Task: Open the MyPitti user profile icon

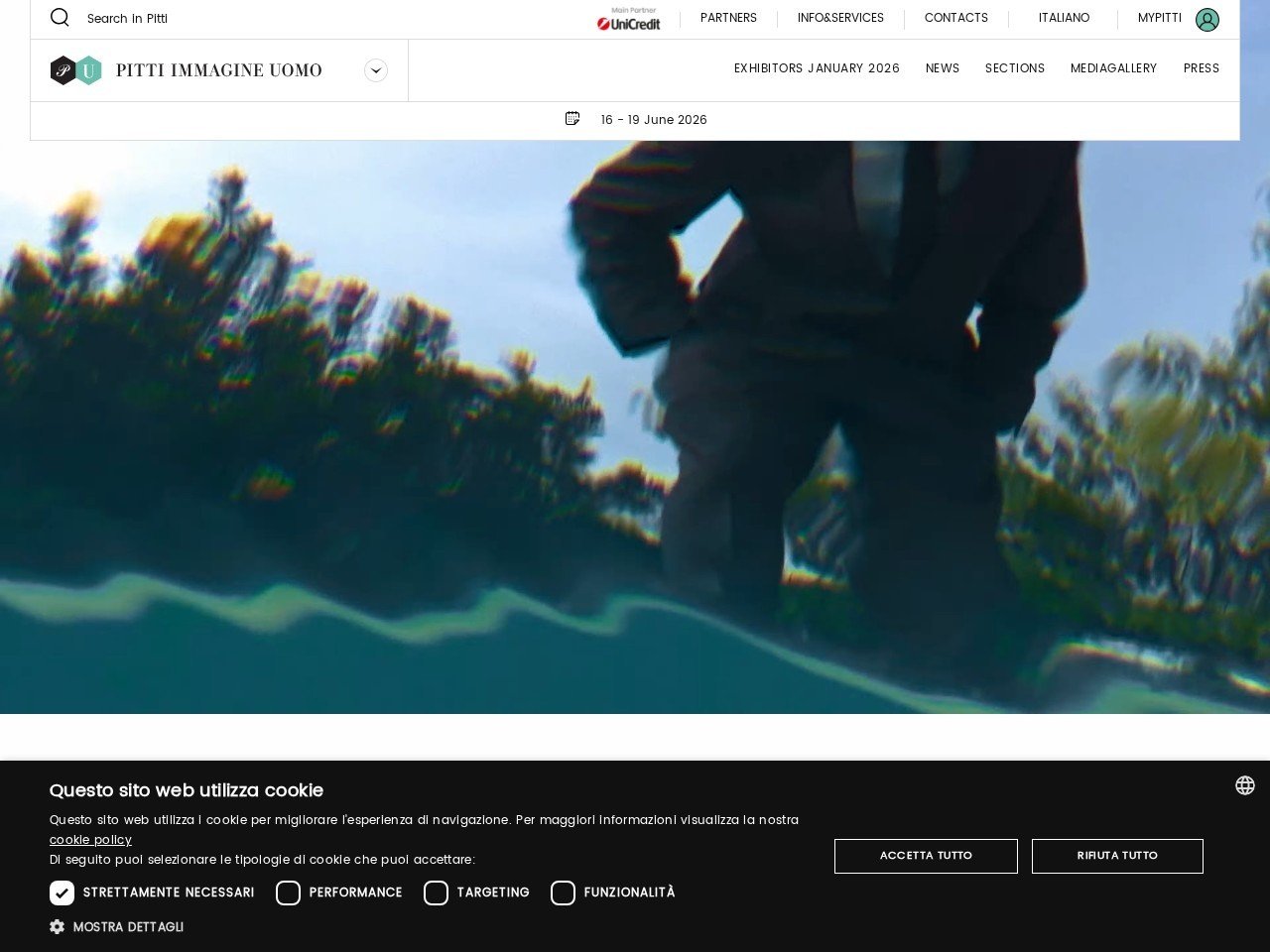Action: click(x=1206, y=20)
